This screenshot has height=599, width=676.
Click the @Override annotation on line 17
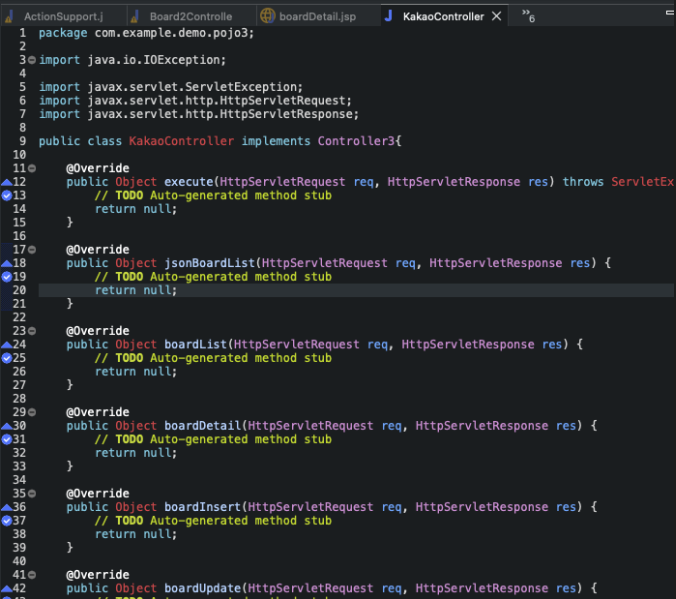click(97, 250)
